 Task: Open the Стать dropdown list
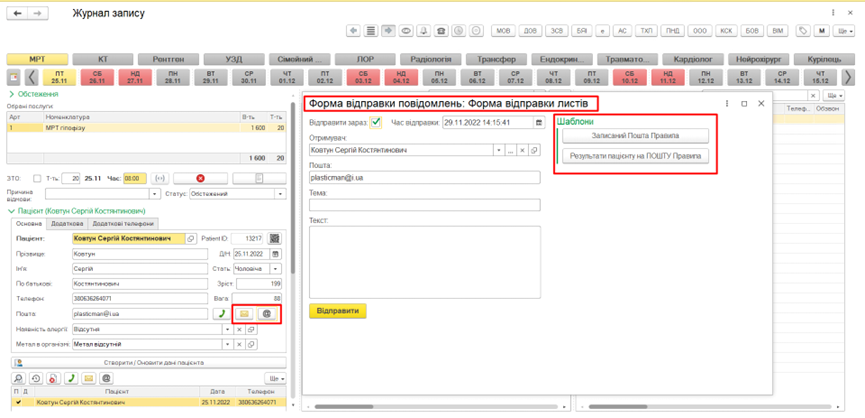[x=277, y=269]
